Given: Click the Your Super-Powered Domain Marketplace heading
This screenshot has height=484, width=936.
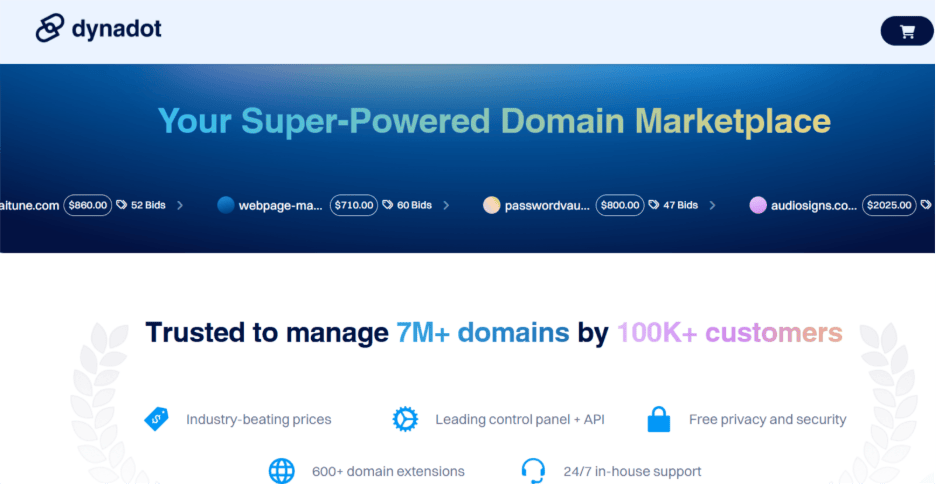Looking at the screenshot, I should click(x=494, y=121).
